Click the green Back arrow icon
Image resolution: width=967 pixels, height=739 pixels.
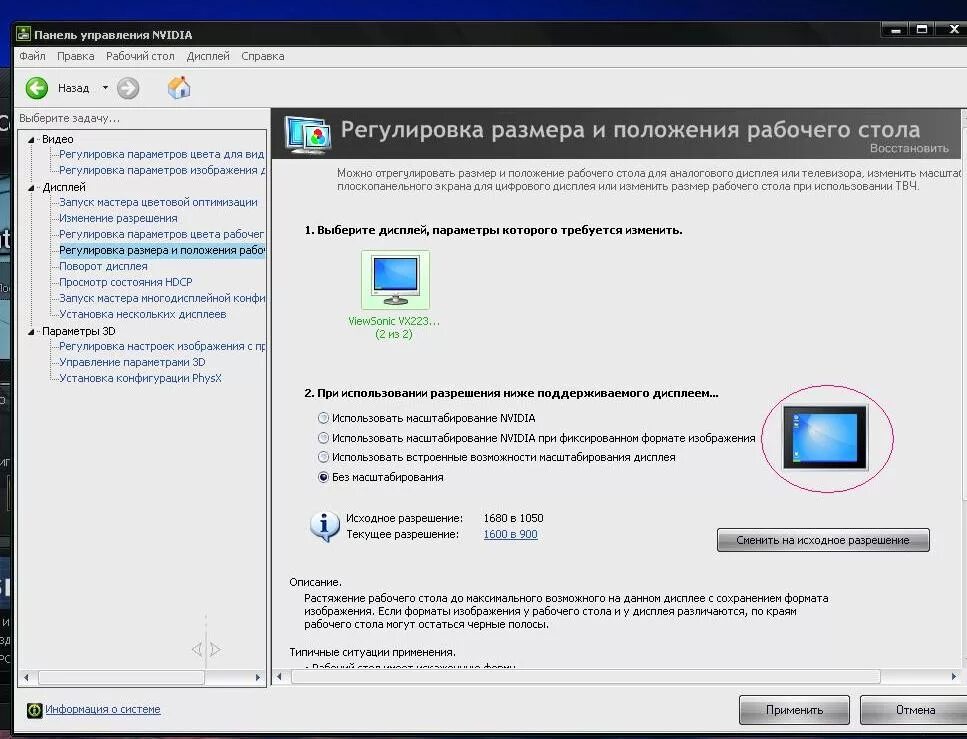pyautogui.click(x=37, y=88)
